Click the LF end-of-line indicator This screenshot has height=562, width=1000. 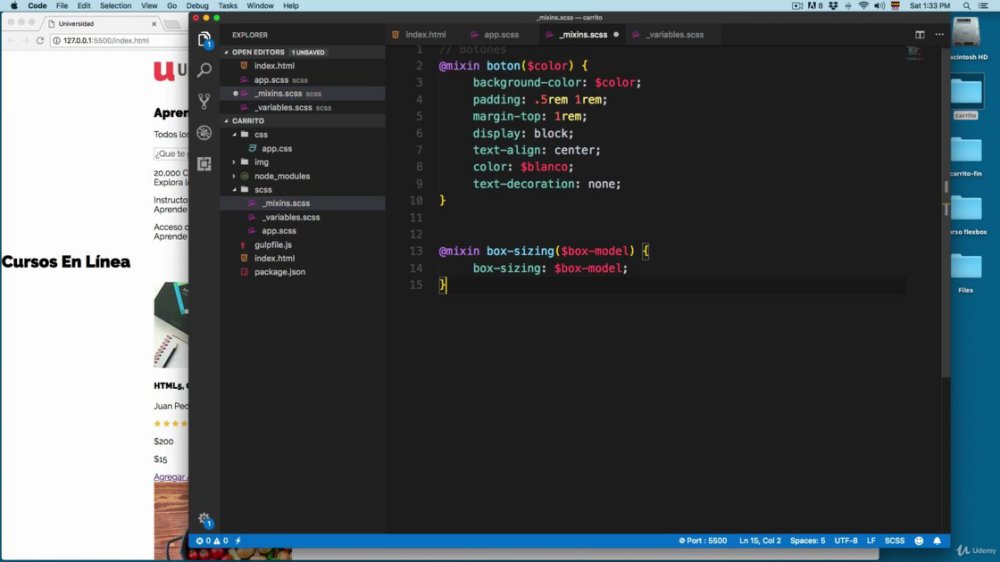tap(871, 541)
